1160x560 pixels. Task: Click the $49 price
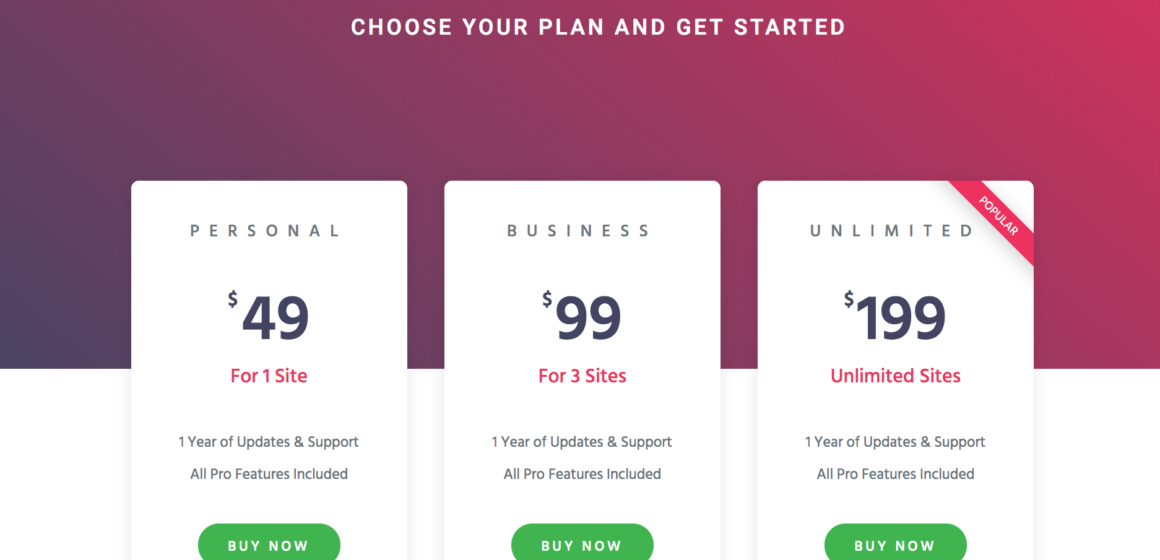click(269, 318)
